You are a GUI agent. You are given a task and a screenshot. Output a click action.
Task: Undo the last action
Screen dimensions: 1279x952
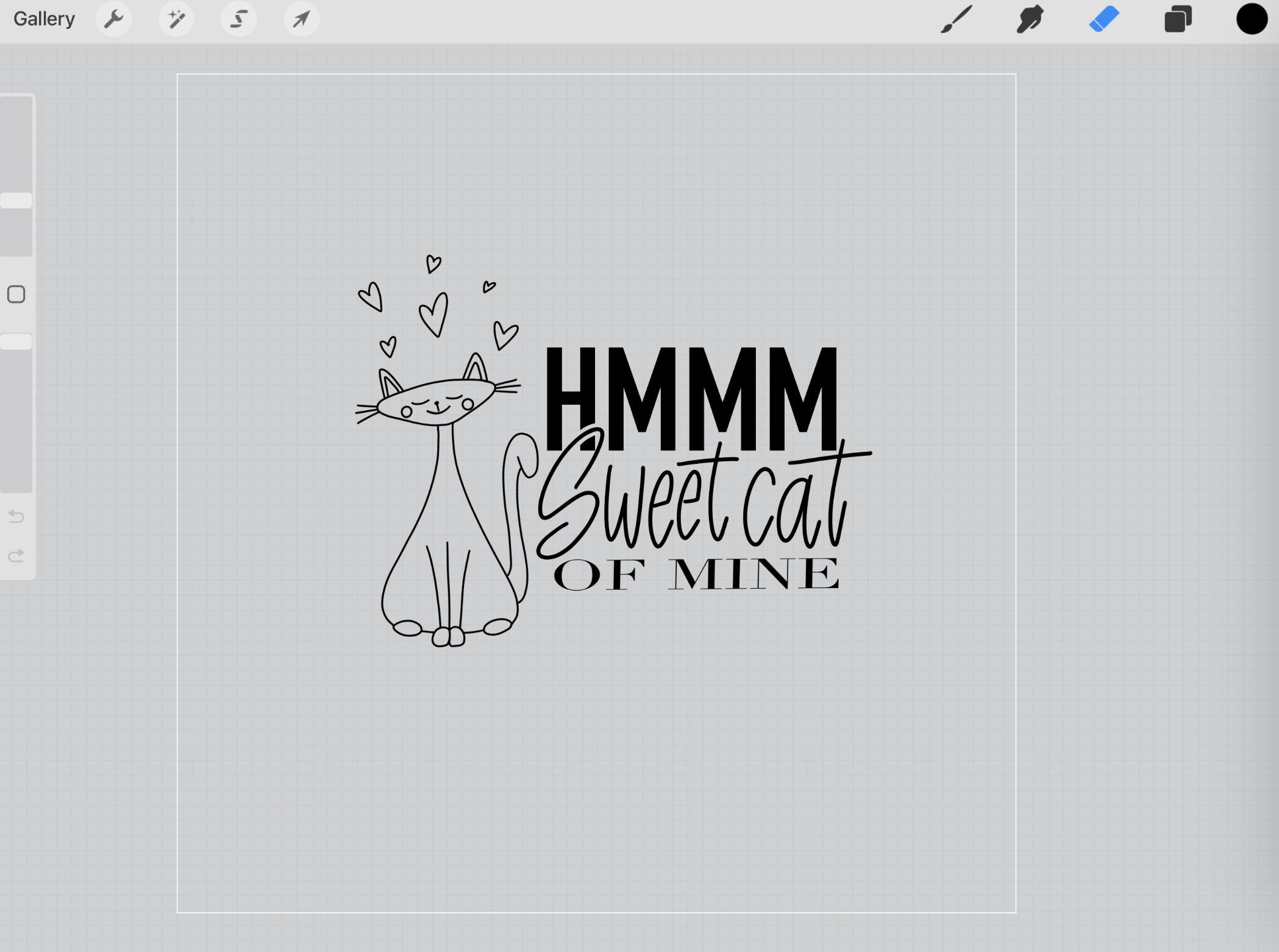(16, 517)
